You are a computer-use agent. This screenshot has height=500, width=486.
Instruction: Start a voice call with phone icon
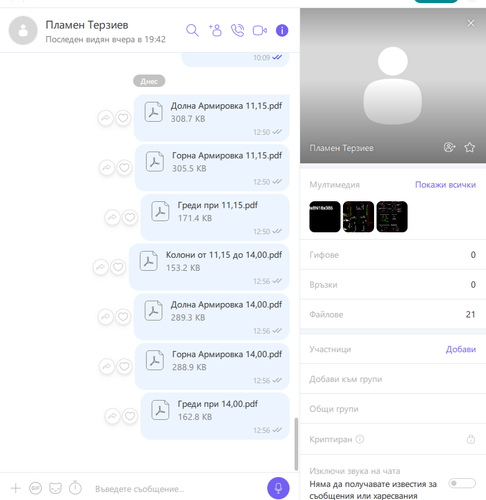(237, 30)
